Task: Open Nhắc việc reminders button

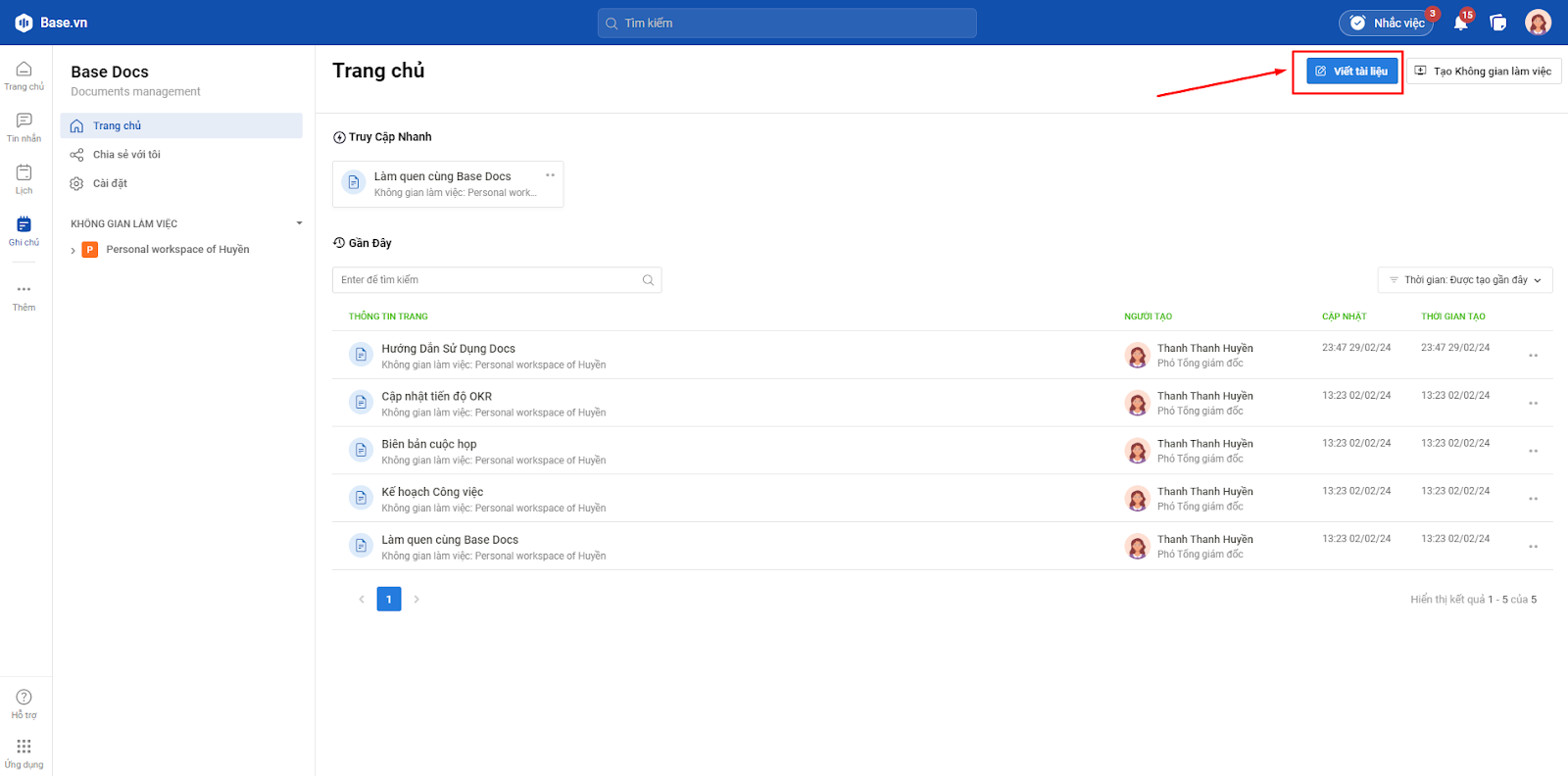Action: pos(1386,23)
